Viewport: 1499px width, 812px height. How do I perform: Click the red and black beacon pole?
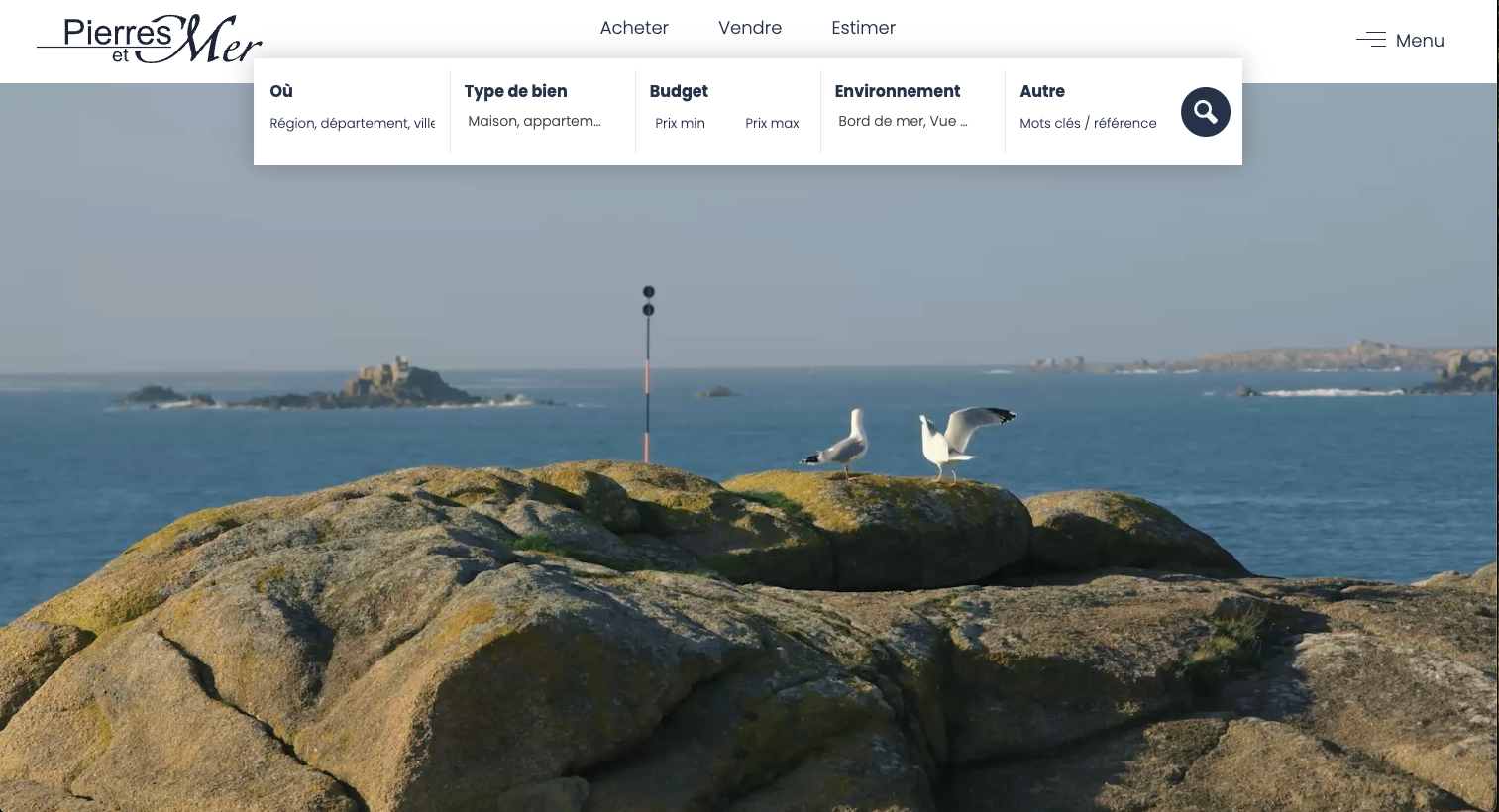pyautogui.click(x=648, y=376)
